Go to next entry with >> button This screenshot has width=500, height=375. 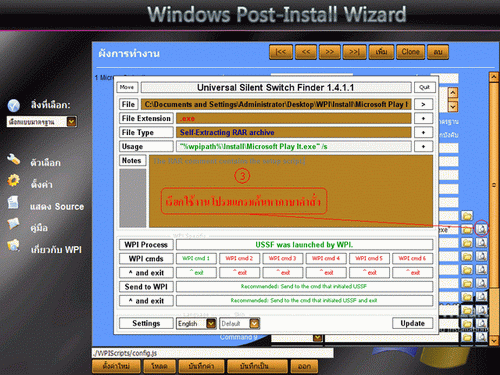tap(330, 52)
